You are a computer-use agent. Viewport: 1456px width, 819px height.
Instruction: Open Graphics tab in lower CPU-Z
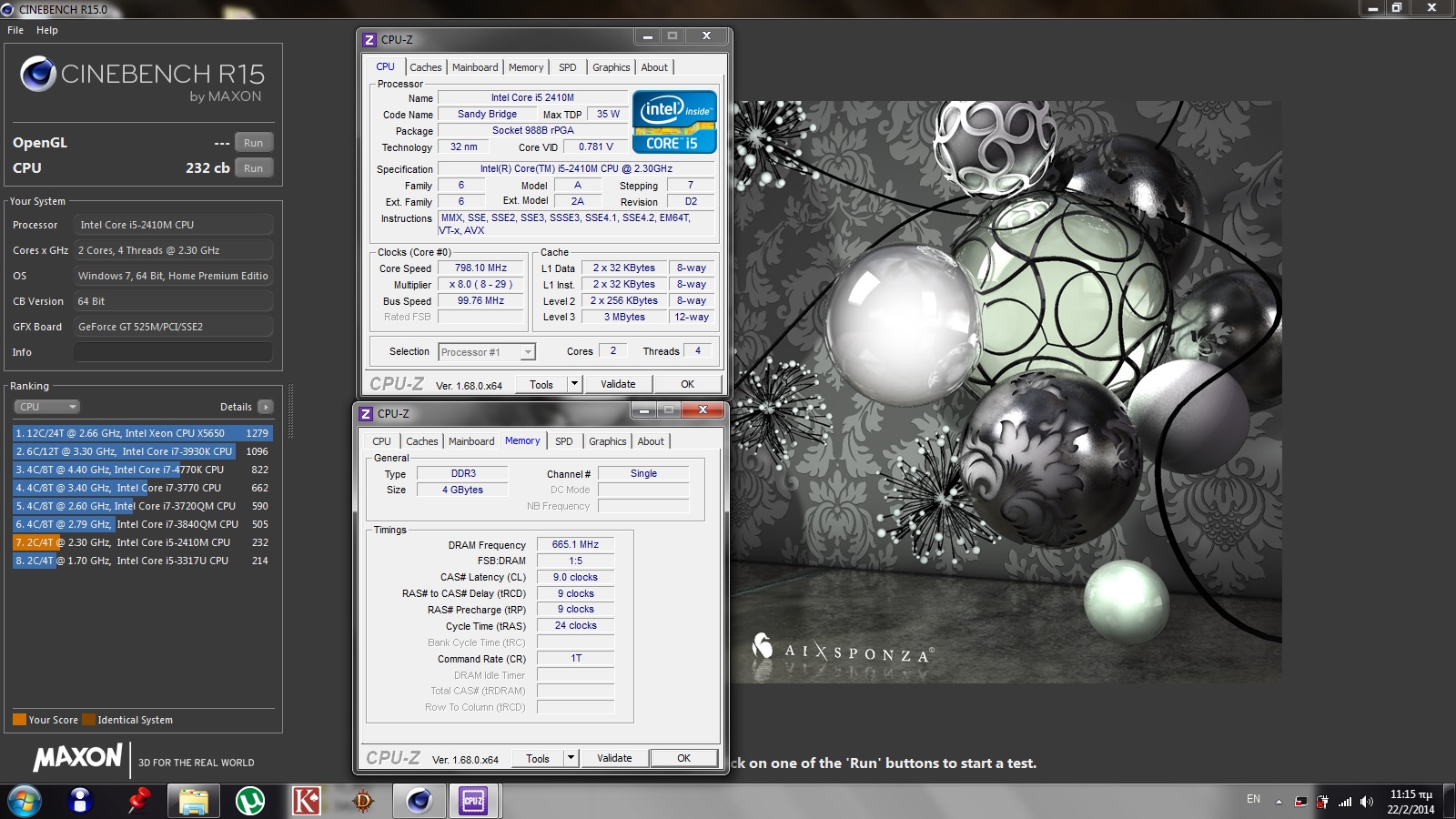607,441
